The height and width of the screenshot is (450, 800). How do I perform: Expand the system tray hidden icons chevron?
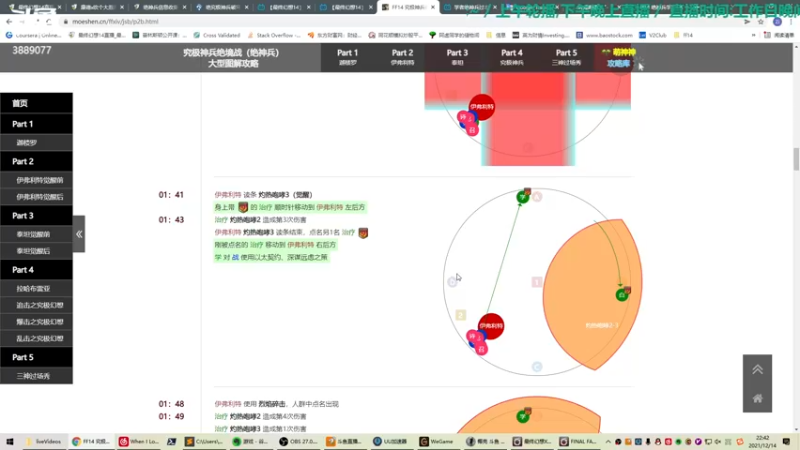tap(608, 441)
